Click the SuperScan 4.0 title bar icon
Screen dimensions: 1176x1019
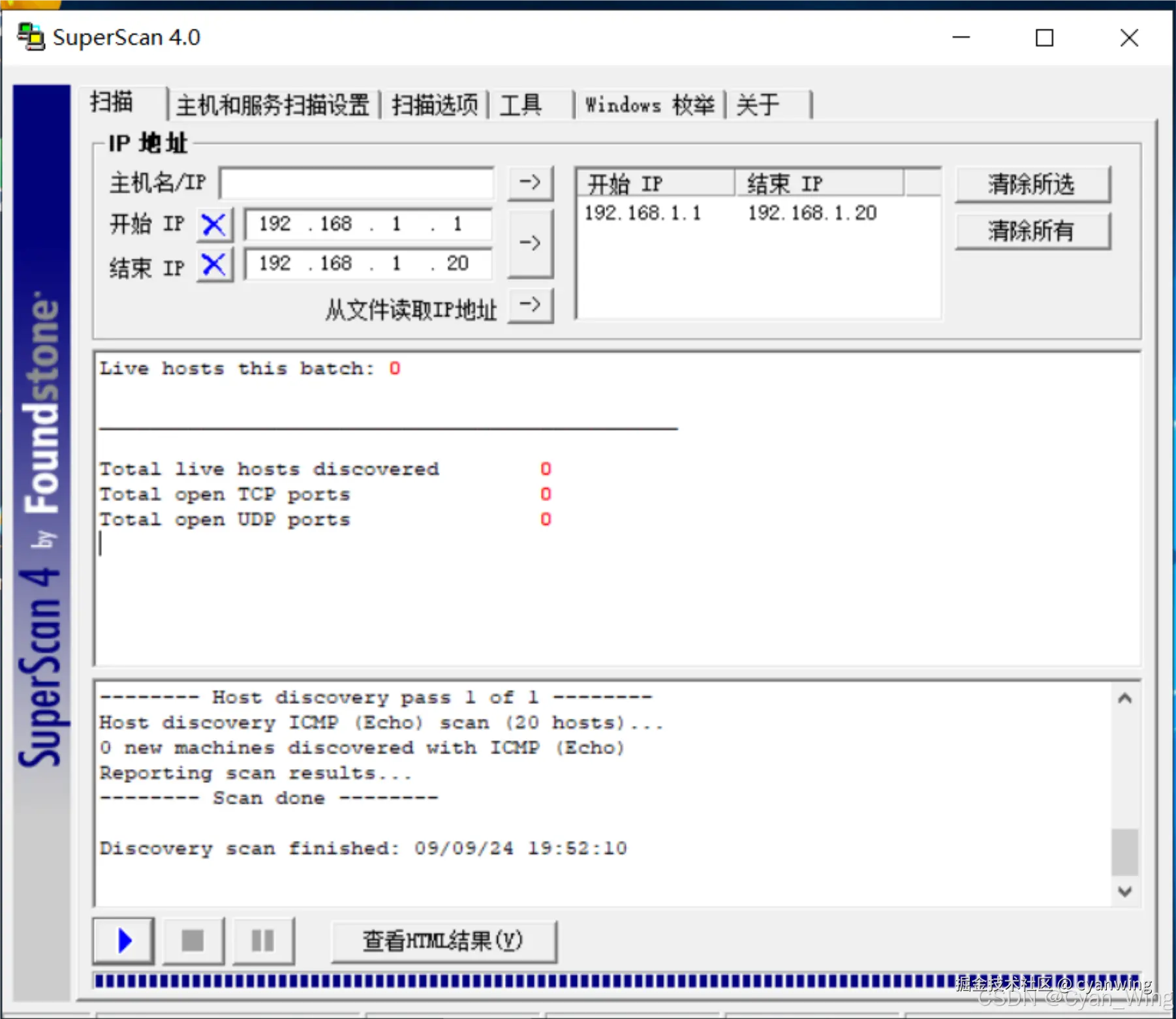point(31,37)
